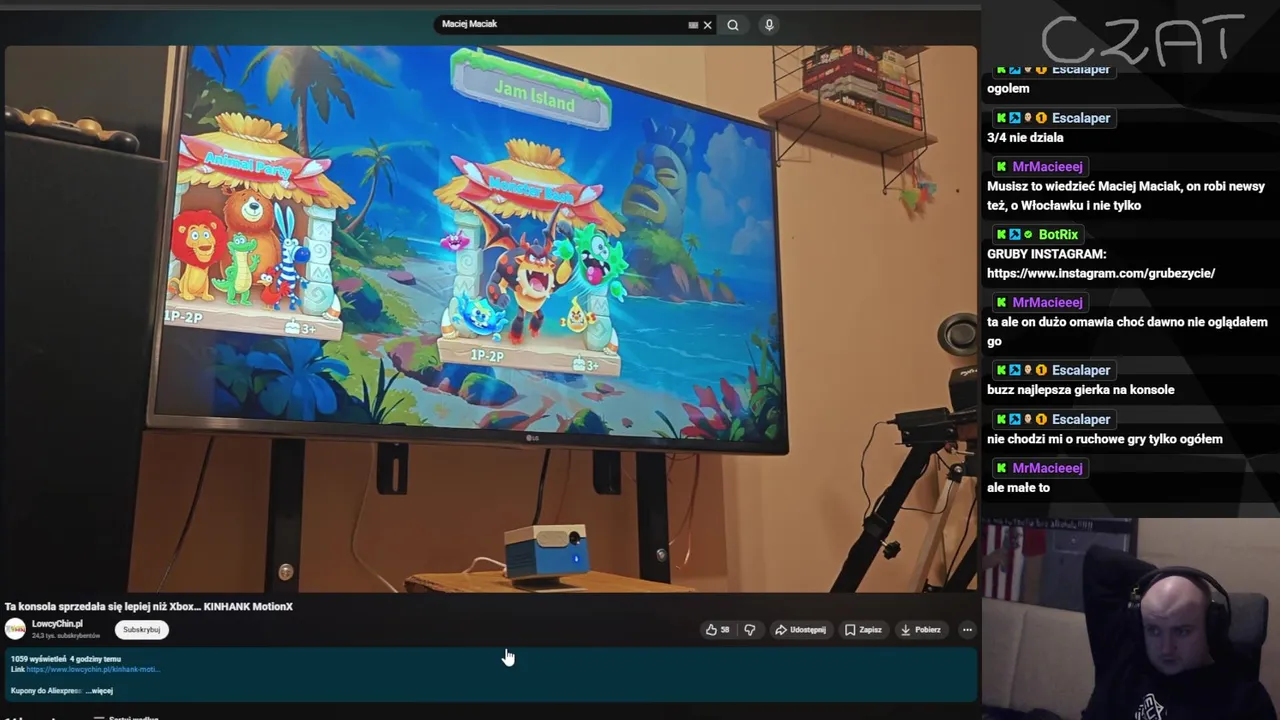The image size is (1280, 720).
Task: Like the video with thumbs-up
Action: [718, 630]
